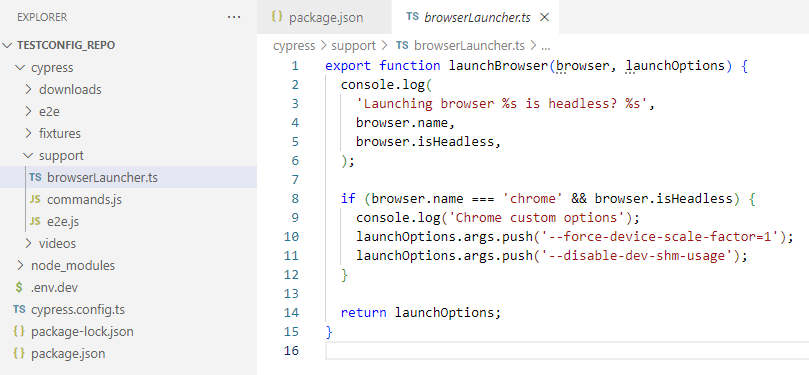
Task: Click the braces icon beside package-lock.json
Action: [19, 332]
